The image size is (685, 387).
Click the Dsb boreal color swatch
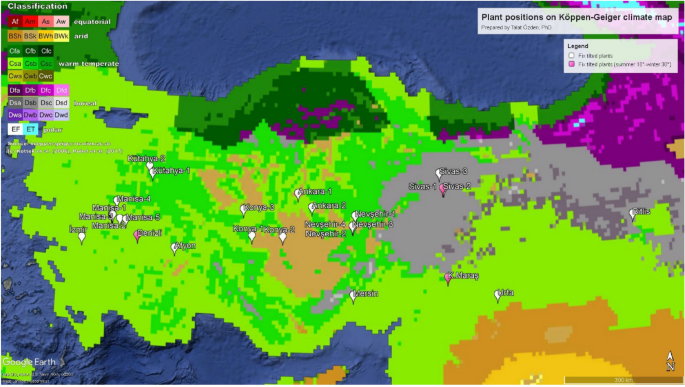tap(30, 103)
